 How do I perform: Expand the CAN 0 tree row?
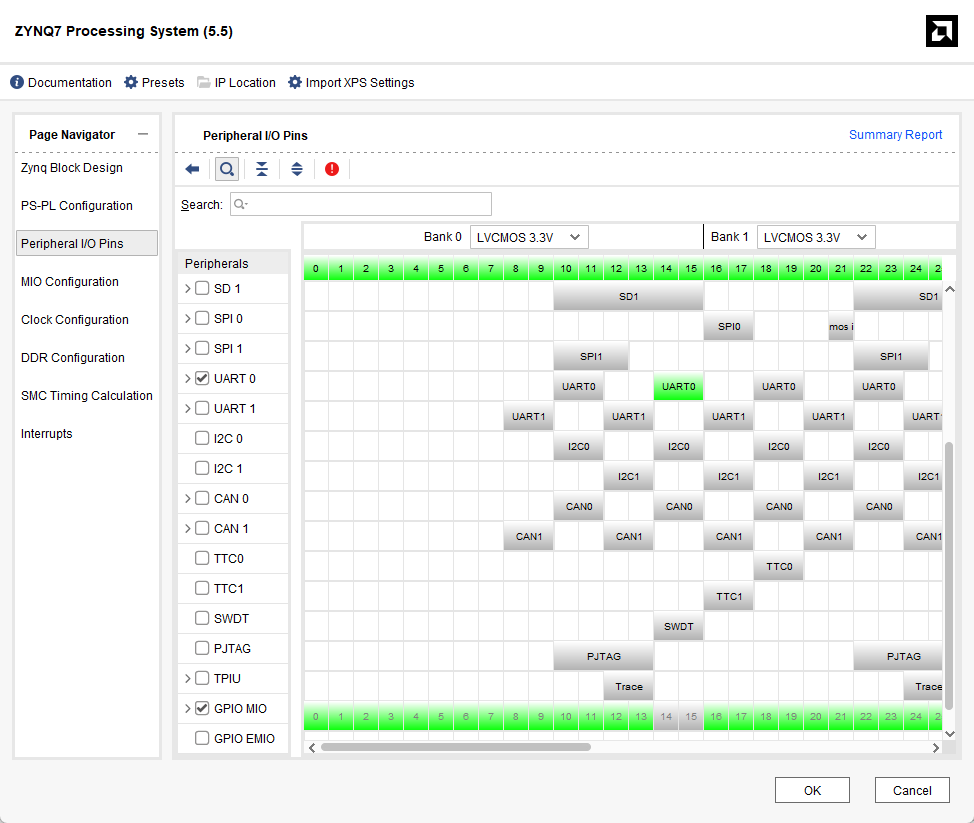tap(188, 498)
